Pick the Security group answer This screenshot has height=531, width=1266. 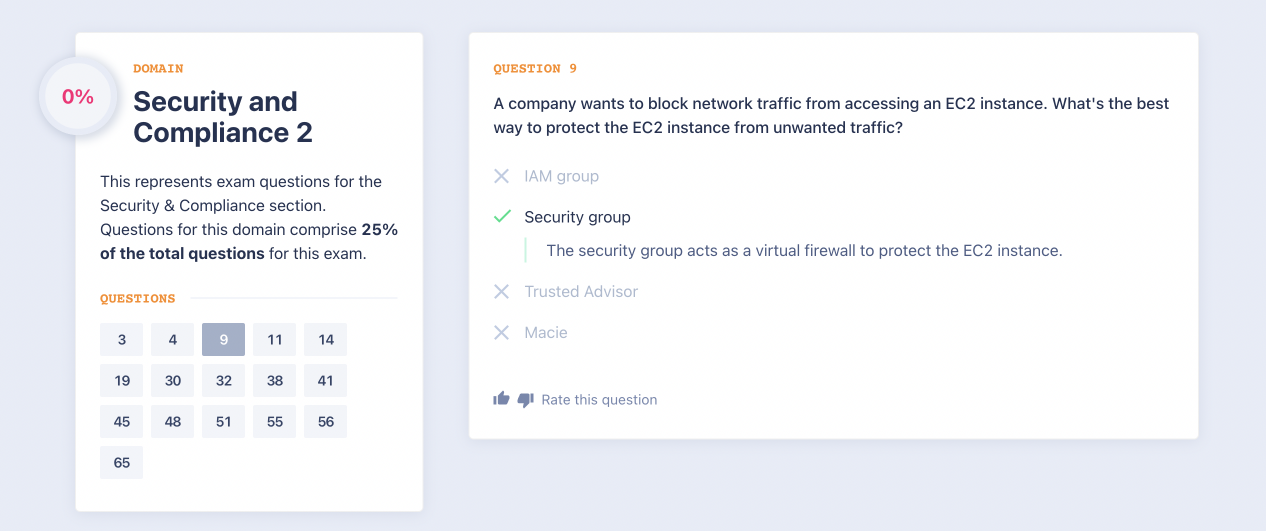577,217
